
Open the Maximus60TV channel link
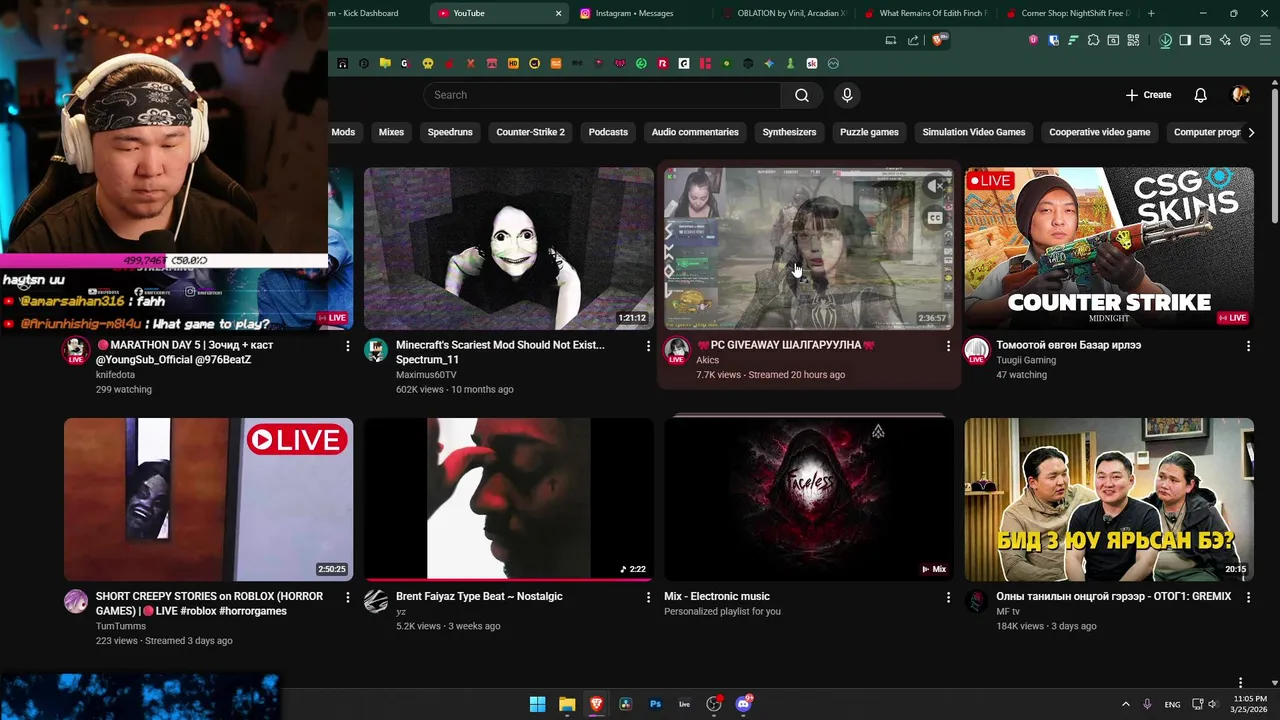click(426, 375)
